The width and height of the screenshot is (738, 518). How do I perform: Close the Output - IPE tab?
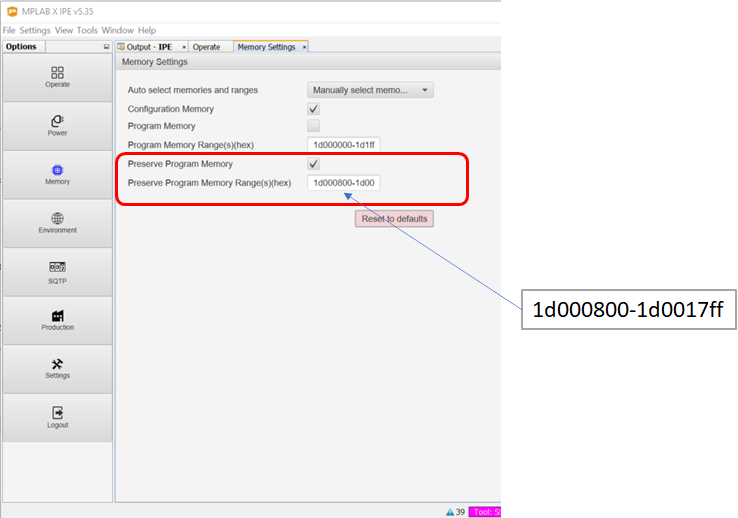tap(184, 47)
